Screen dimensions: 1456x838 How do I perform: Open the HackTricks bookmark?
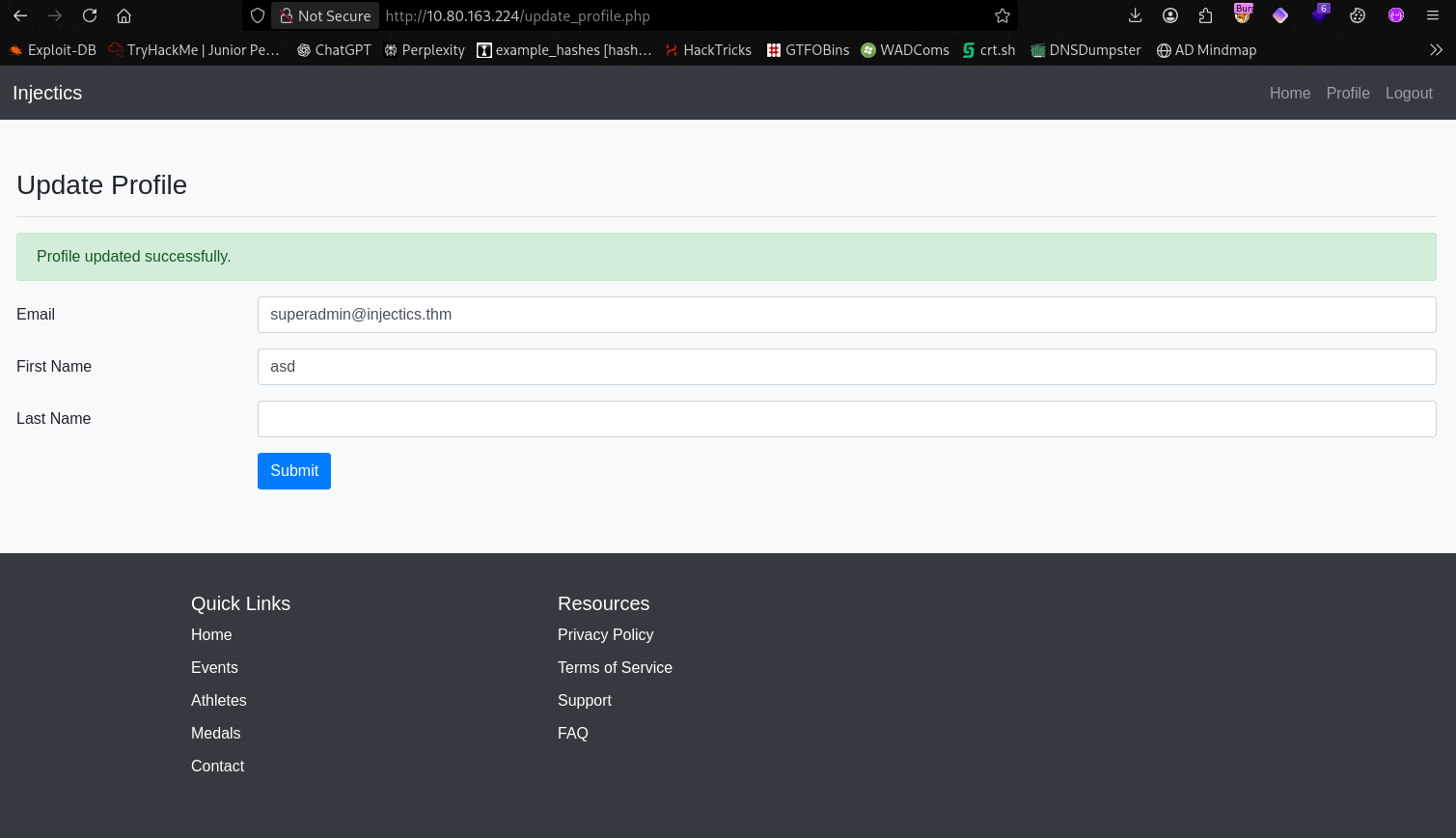707,50
